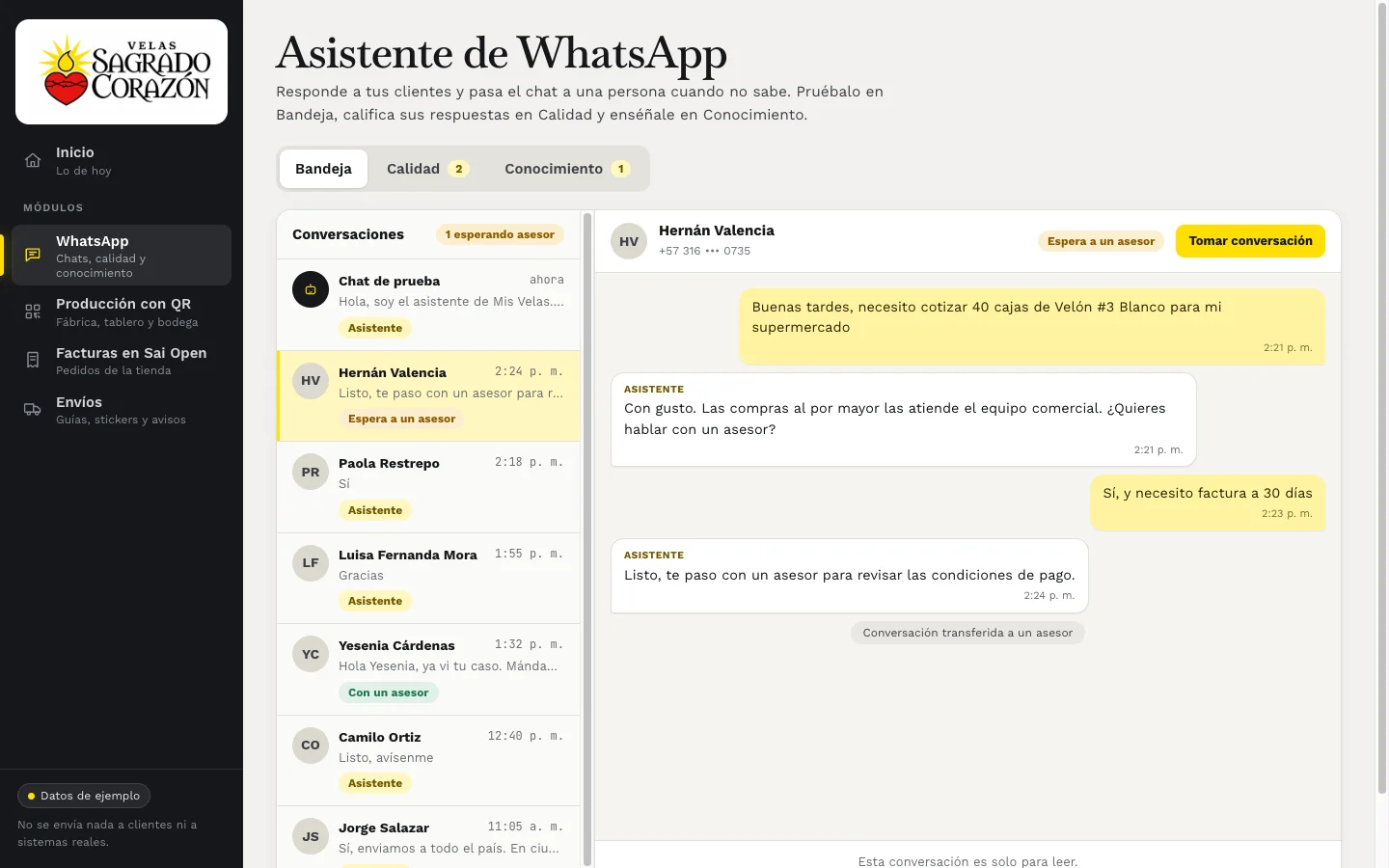Click the PR avatar of Paola Restrepo
This screenshot has height=868, width=1389.
pos(311,472)
